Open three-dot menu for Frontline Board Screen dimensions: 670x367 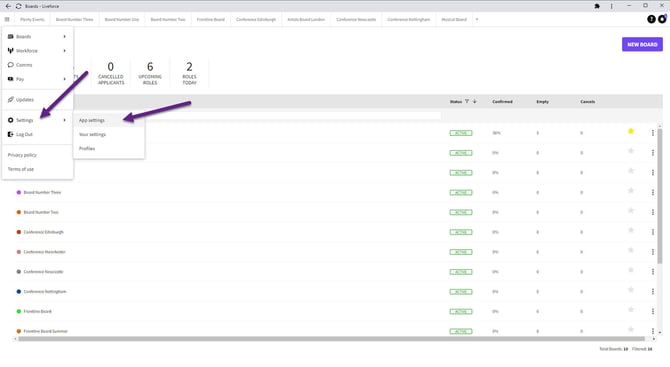pos(652,311)
